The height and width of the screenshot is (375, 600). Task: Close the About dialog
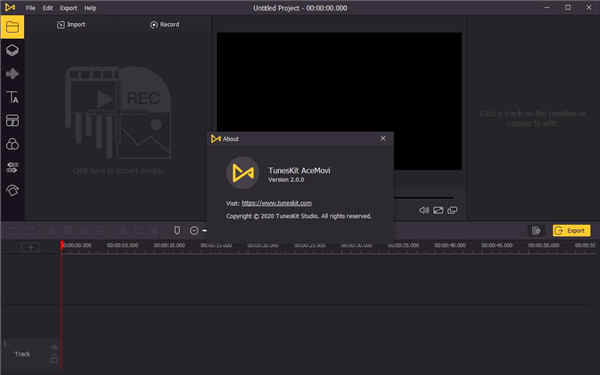[x=383, y=139]
